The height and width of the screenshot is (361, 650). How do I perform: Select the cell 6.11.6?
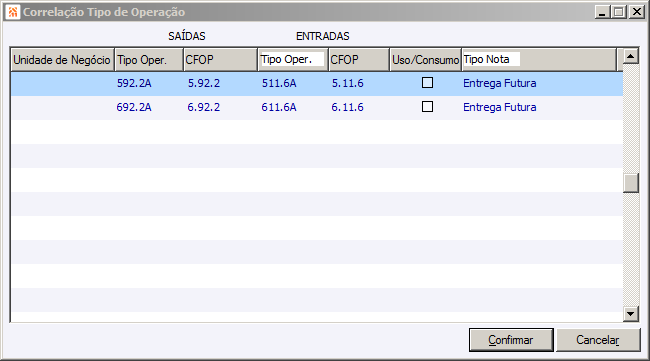tap(347, 107)
